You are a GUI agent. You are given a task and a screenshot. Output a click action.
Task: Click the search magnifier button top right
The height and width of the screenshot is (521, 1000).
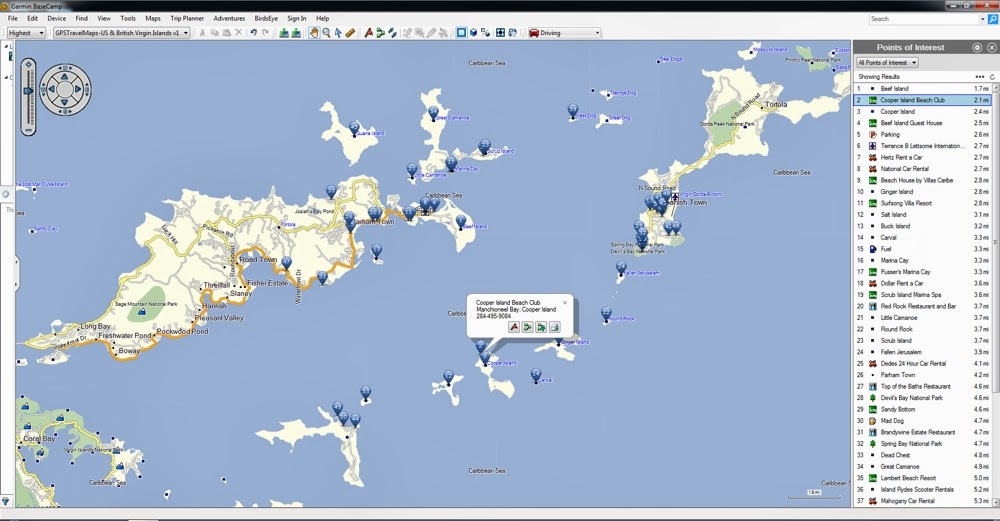tap(992, 19)
